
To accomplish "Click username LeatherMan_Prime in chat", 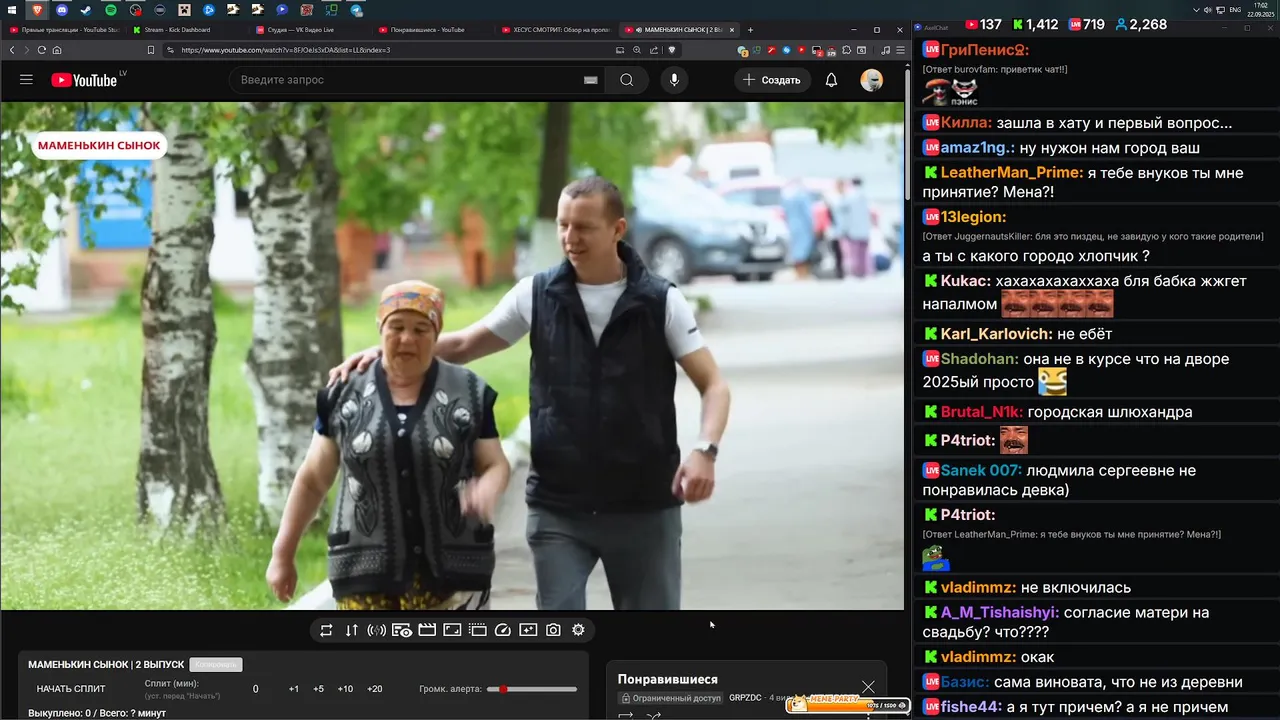I will click(1011, 173).
